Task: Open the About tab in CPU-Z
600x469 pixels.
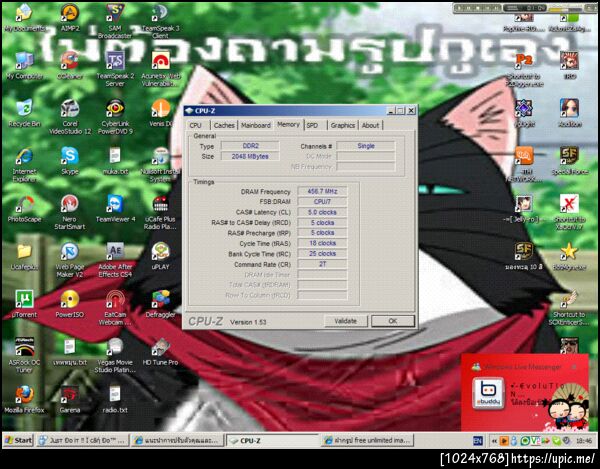Action: (x=370, y=125)
